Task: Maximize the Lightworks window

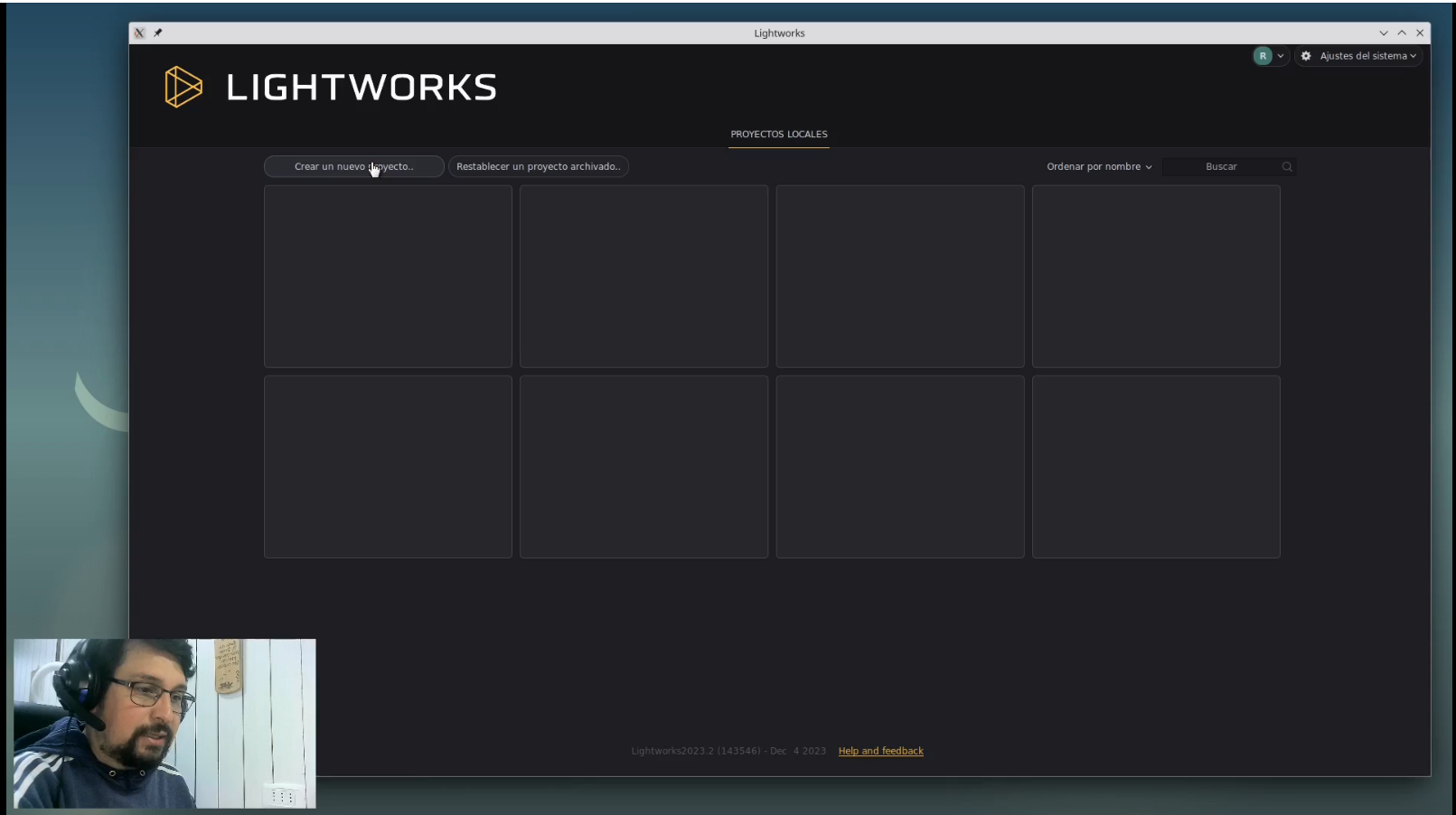Action: click(x=1402, y=33)
